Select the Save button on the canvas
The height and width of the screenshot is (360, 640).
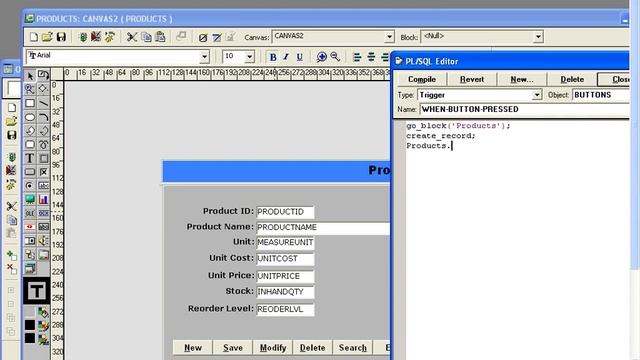[233, 348]
